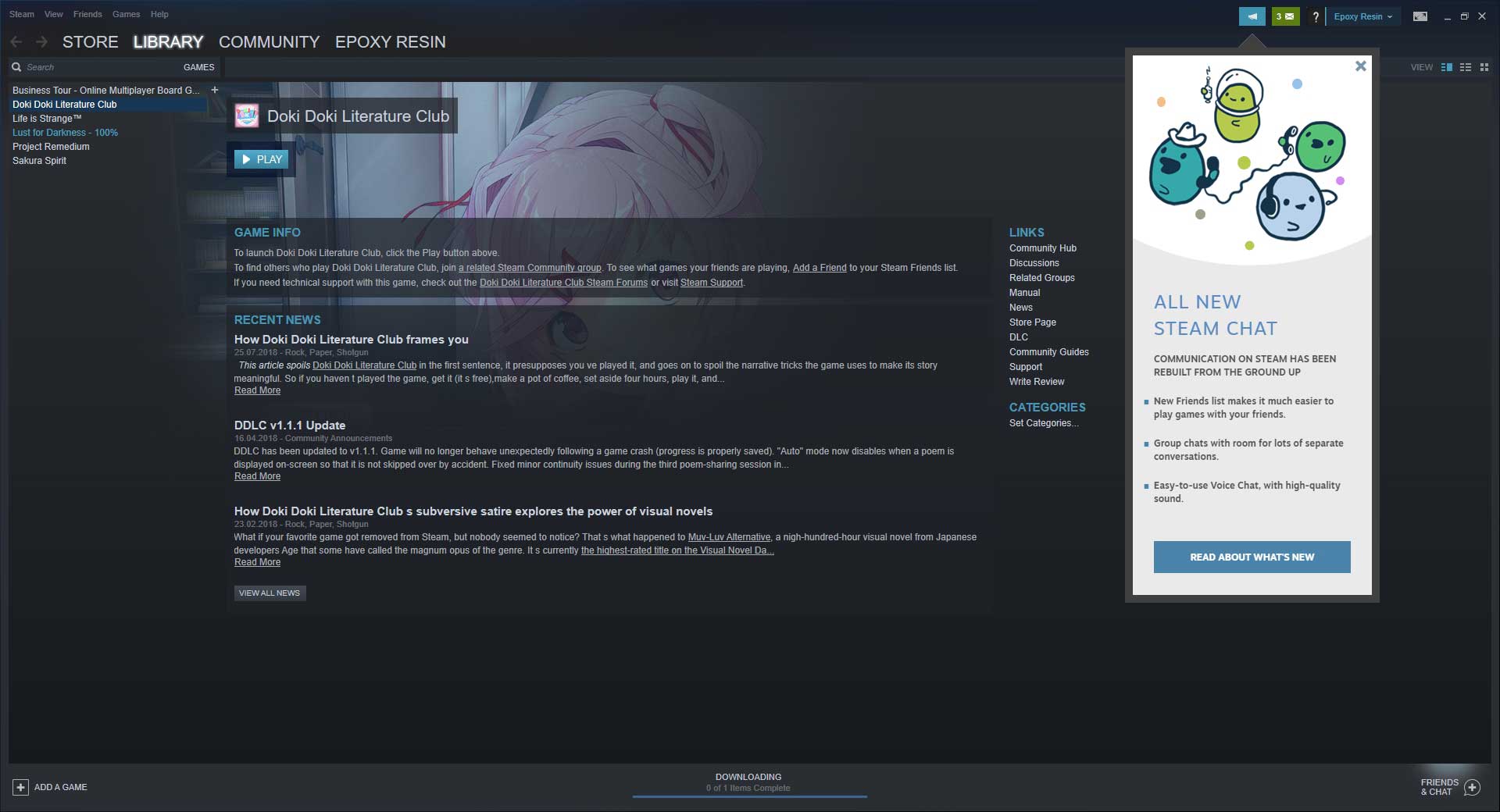Screen dimensions: 1500x812
Task: Select Lust for Darkness in the games list
Action: 65,132
